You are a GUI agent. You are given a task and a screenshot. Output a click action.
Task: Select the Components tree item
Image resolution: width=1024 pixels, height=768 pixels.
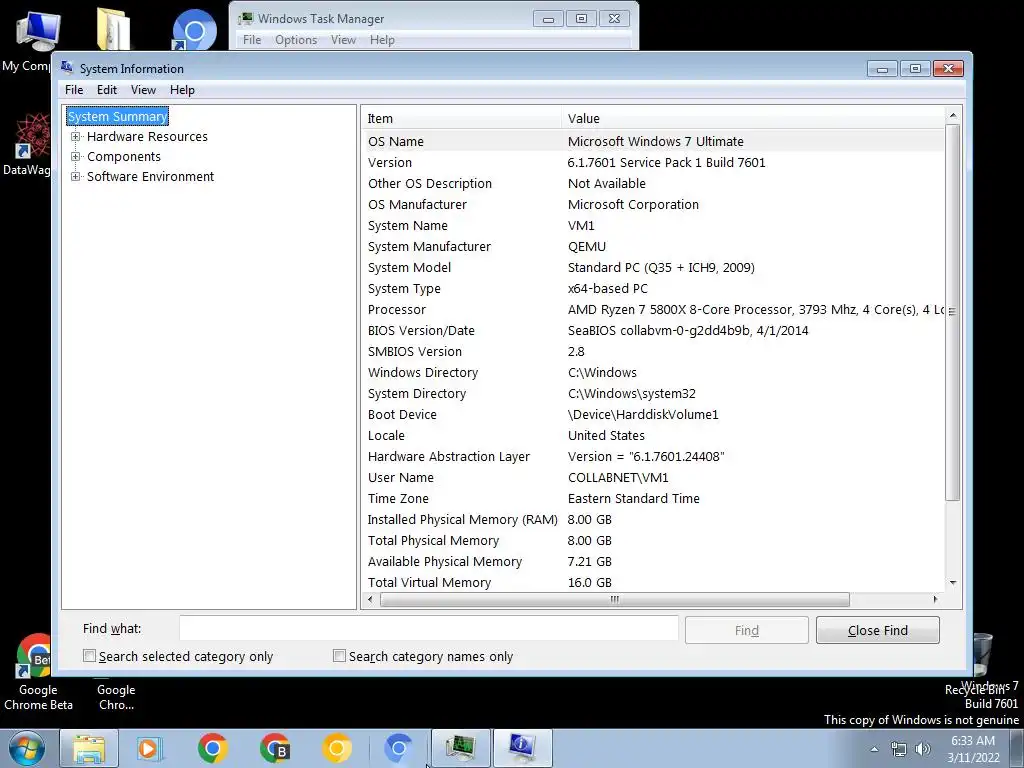point(123,157)
